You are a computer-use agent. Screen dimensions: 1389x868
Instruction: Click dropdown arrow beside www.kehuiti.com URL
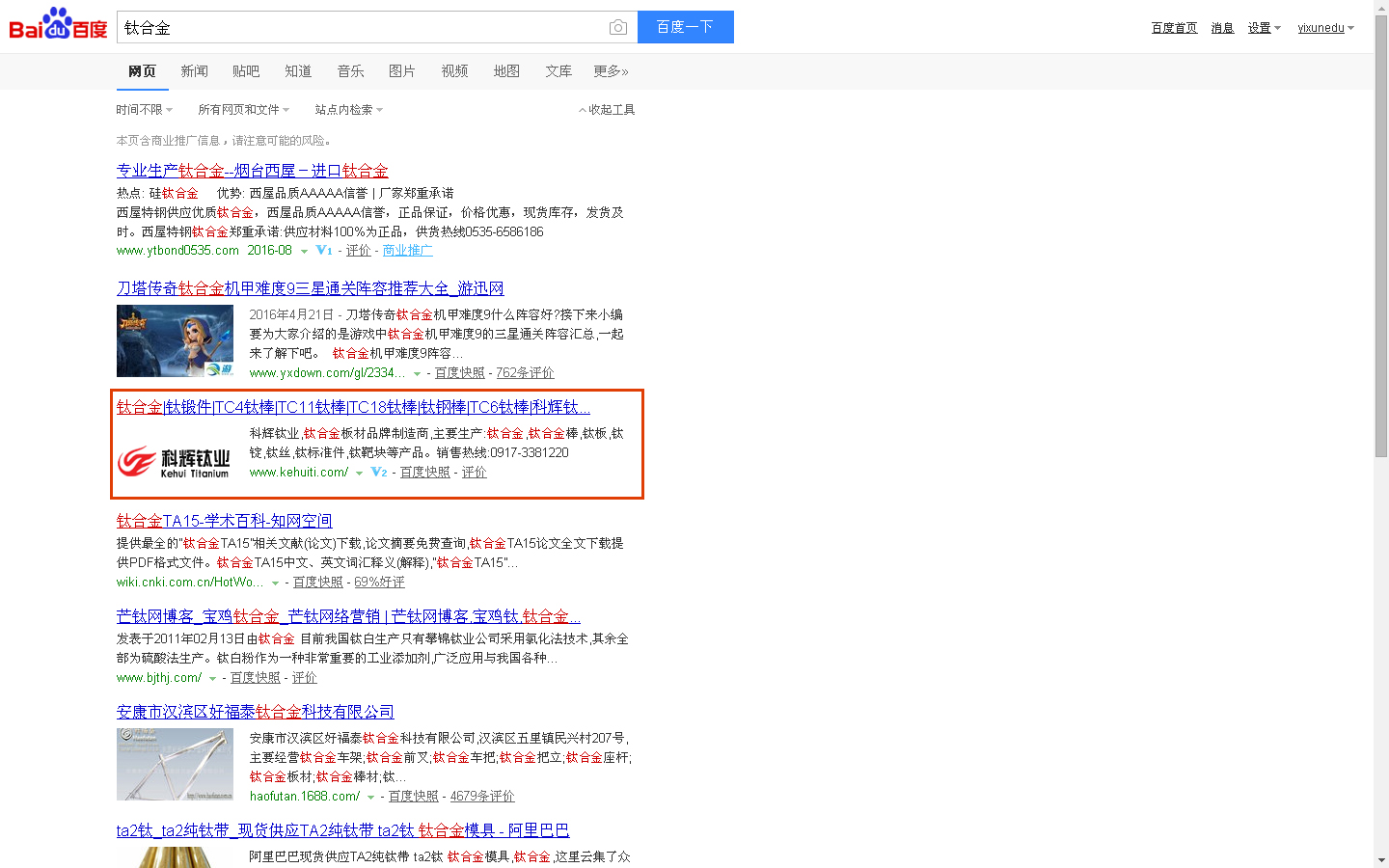click(359, 474)
